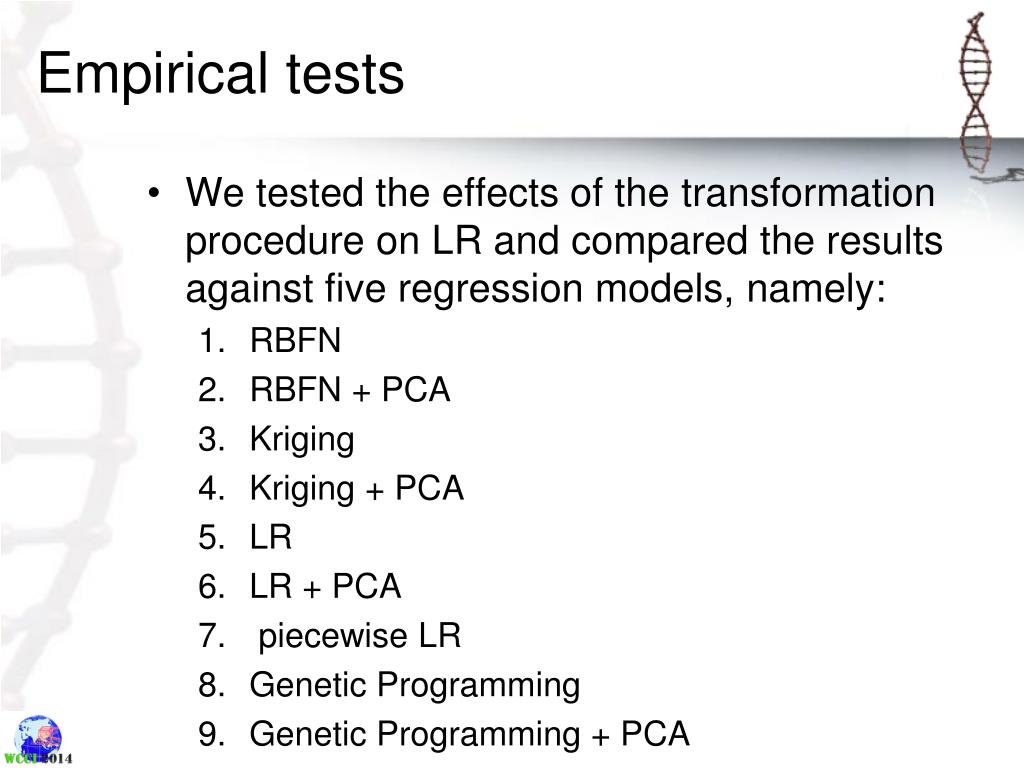Select the 'LR + PCA' list item
The image size is (1024, 768).
click(x=325, y=586)
